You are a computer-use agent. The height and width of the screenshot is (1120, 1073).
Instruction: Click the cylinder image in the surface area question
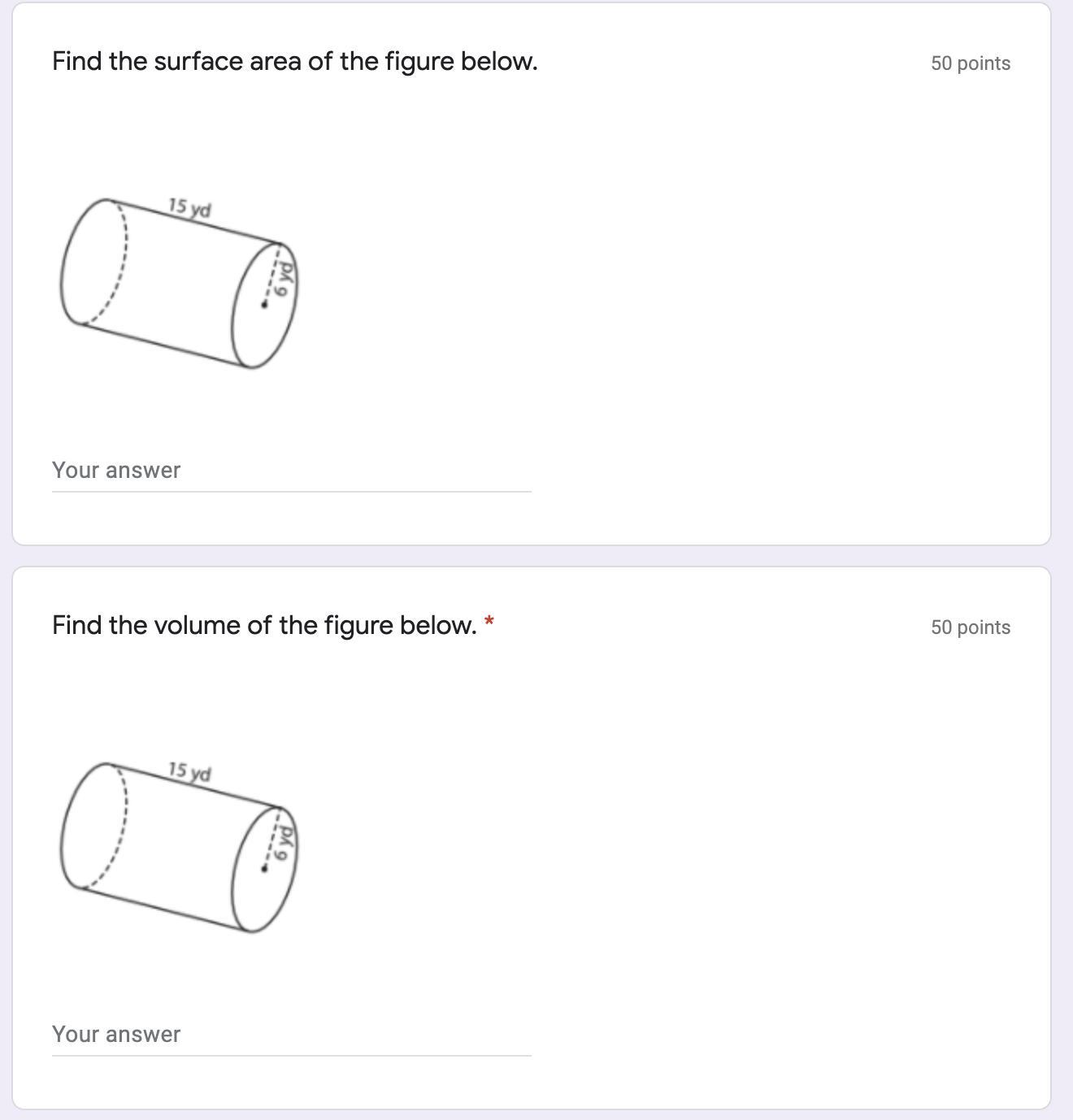click(179, 283)
